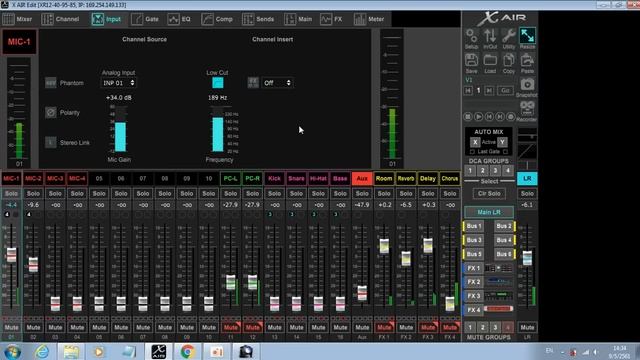Toggle Auto Mix Y group
Viewport: 640px width, 360px height.
(x=502, y=142)
